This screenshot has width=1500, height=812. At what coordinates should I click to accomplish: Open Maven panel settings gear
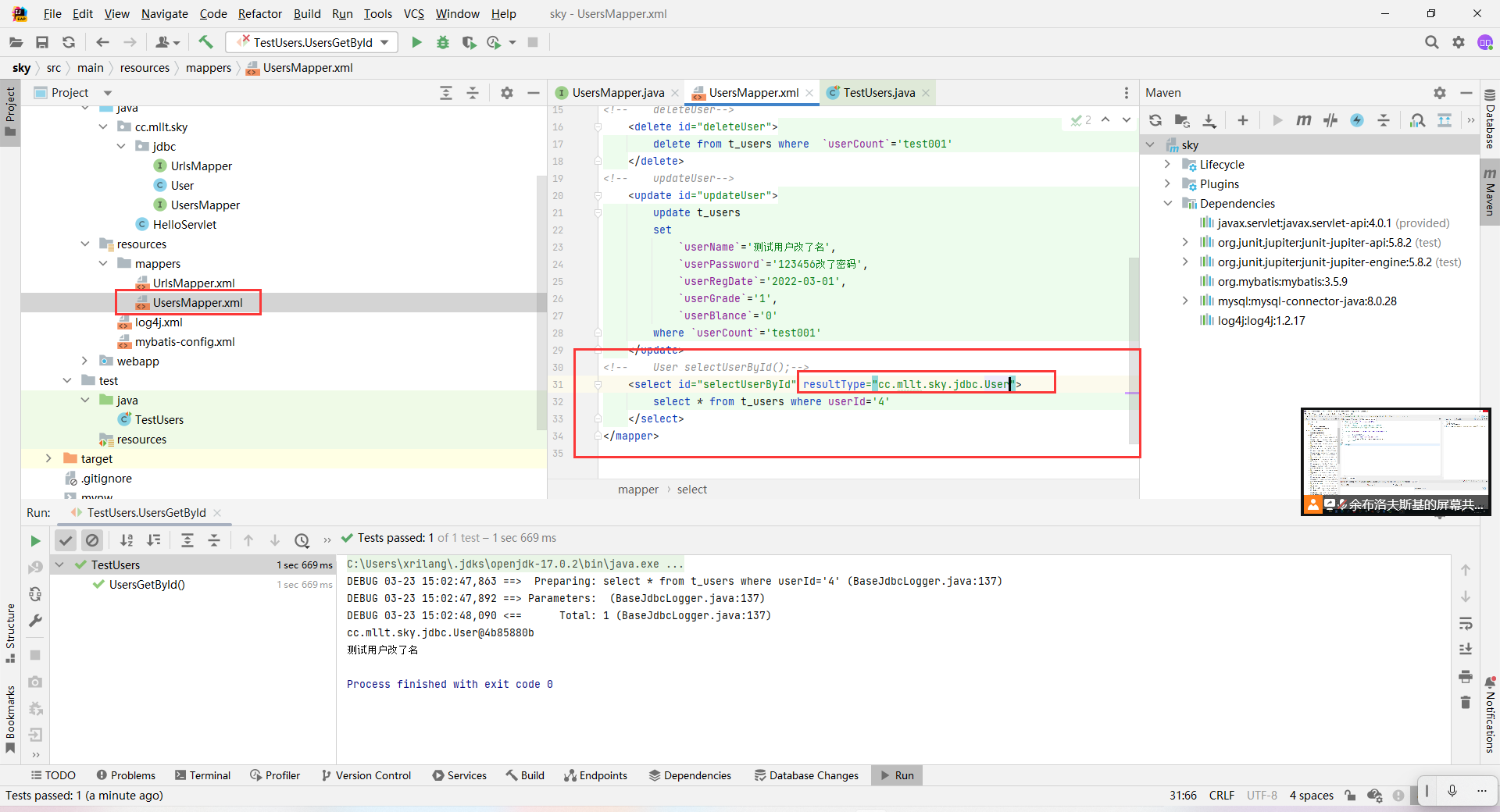1440,93
